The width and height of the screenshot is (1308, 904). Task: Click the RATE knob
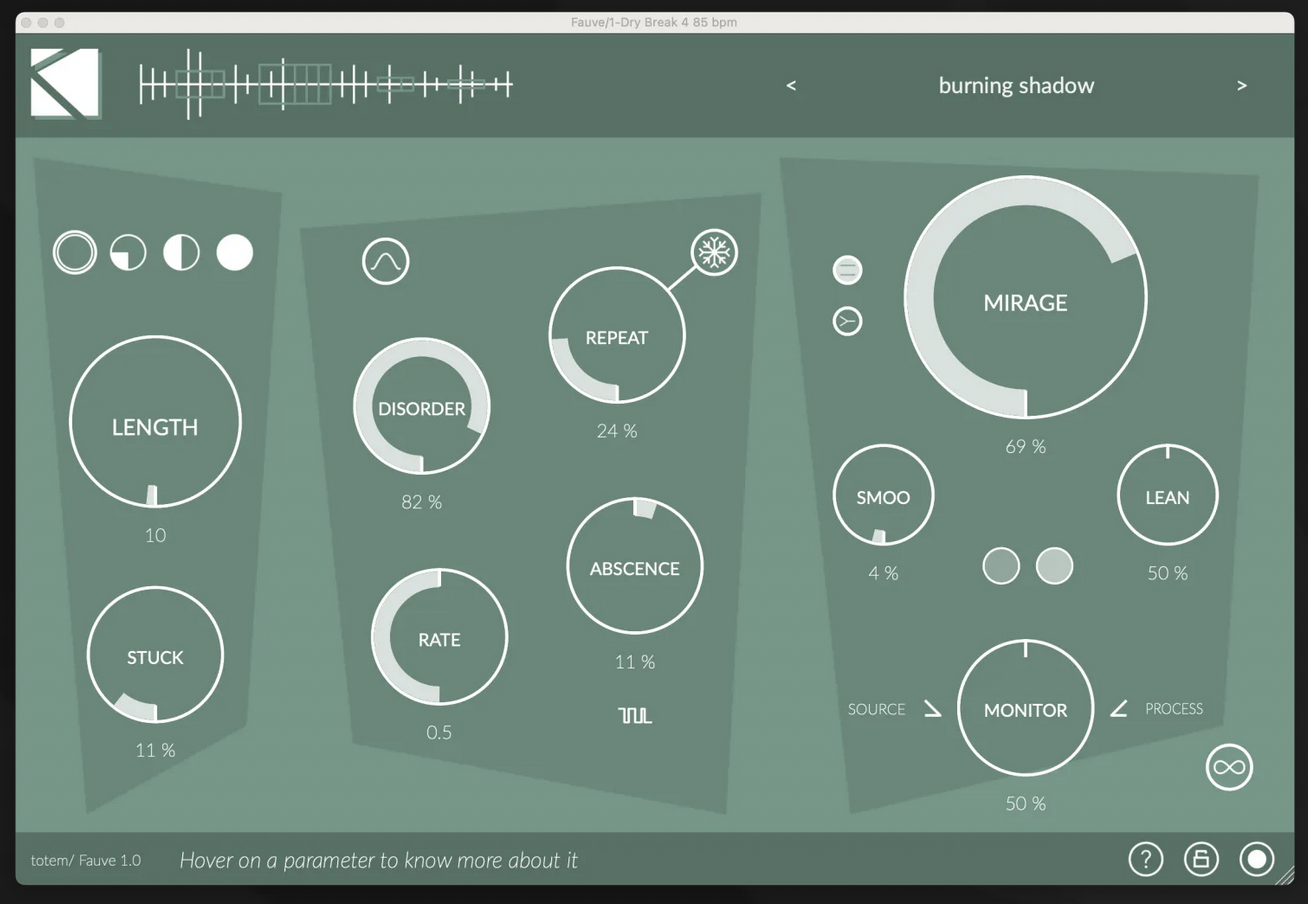click(x=439, y=637)
